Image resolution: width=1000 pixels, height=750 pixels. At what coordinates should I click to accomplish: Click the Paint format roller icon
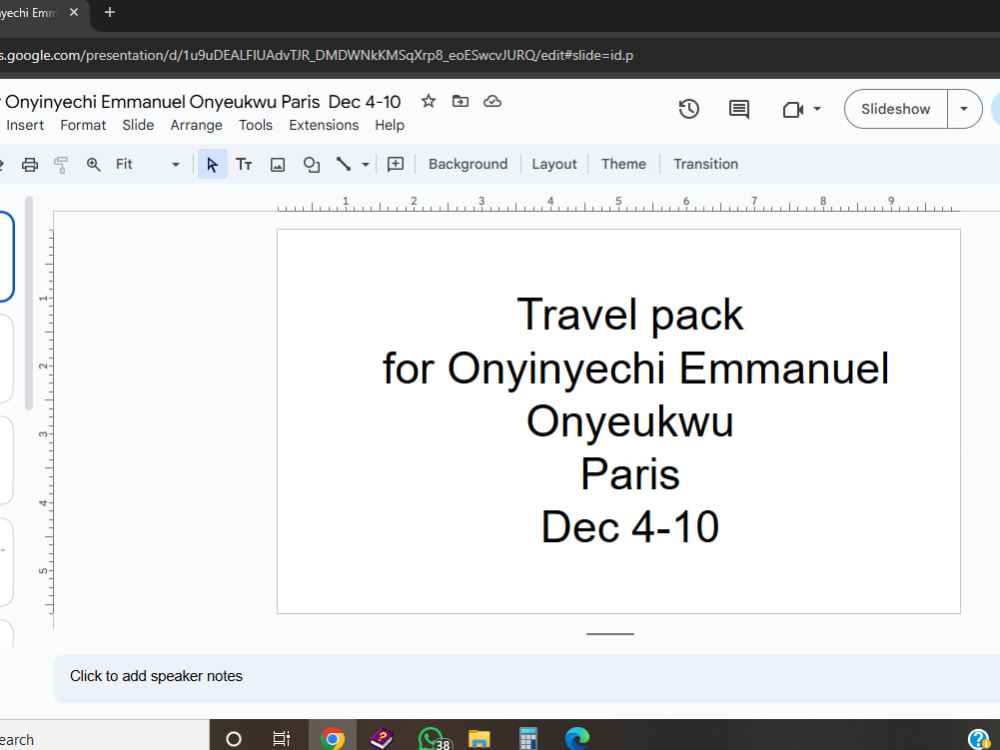[61, 165]
